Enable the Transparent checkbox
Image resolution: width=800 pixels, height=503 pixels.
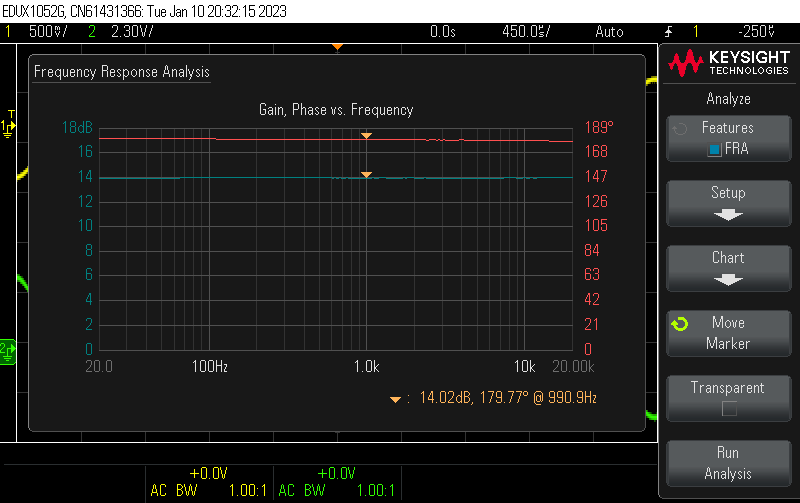(x=730, y=409)
